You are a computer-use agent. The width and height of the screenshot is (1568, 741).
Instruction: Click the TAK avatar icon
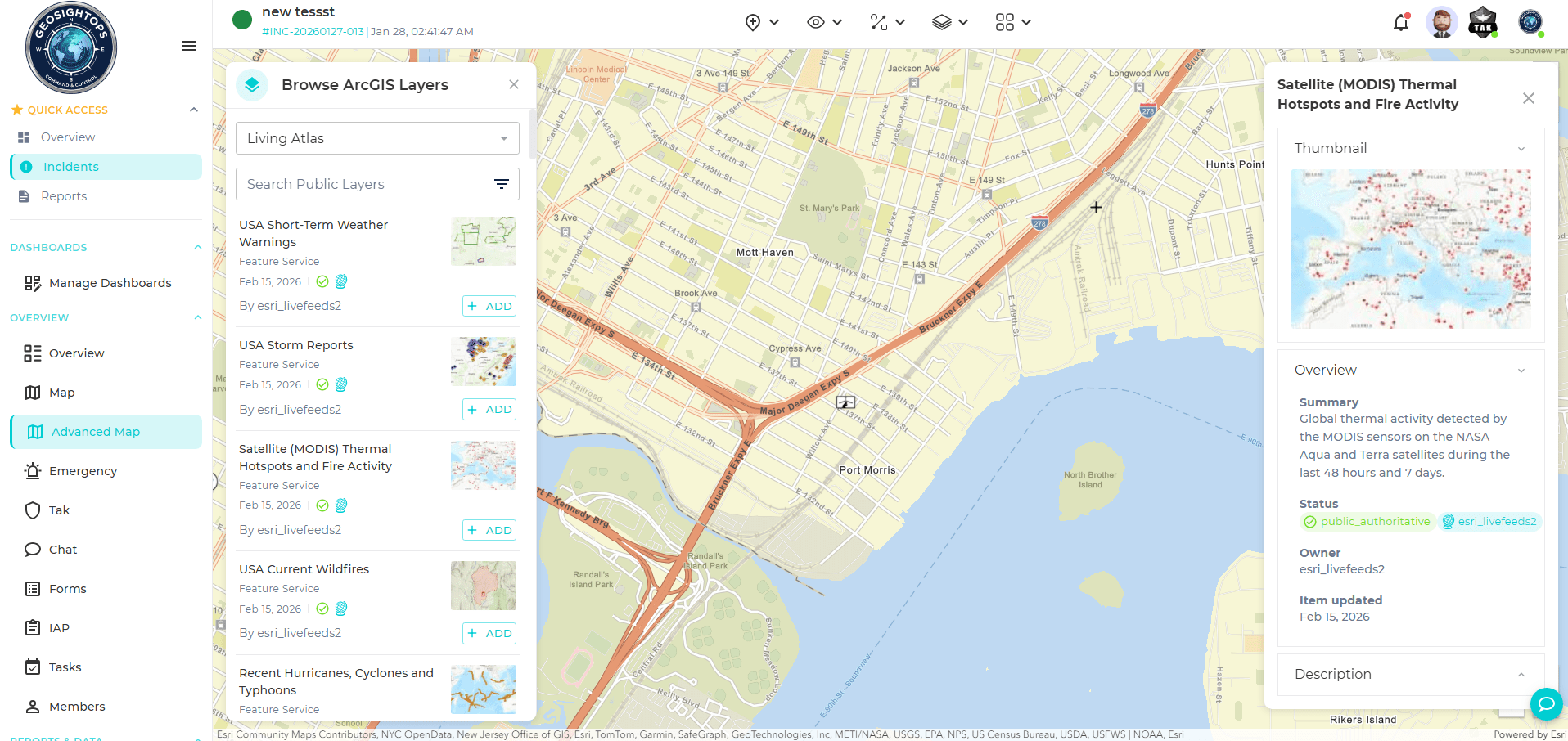point(1482,23)
